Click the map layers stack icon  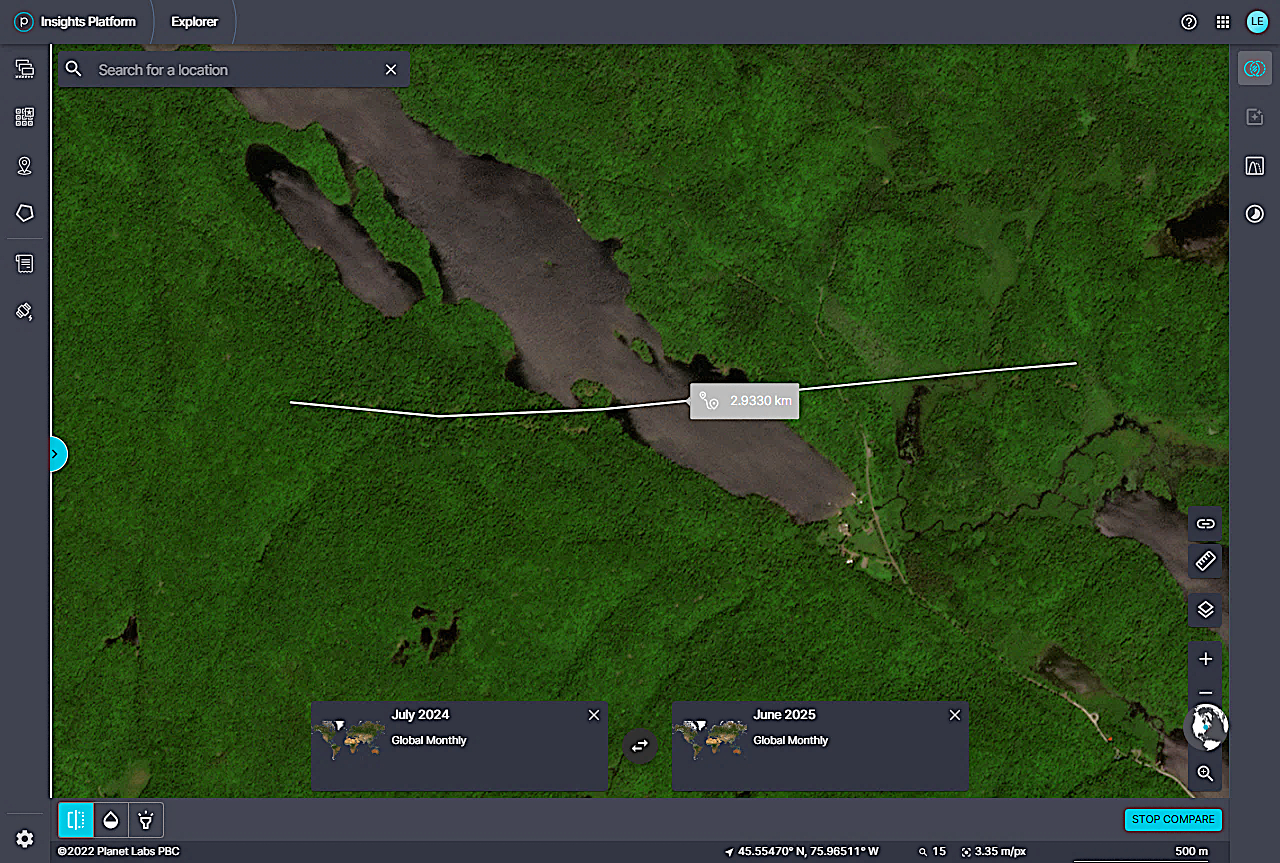click(1205, 610)
